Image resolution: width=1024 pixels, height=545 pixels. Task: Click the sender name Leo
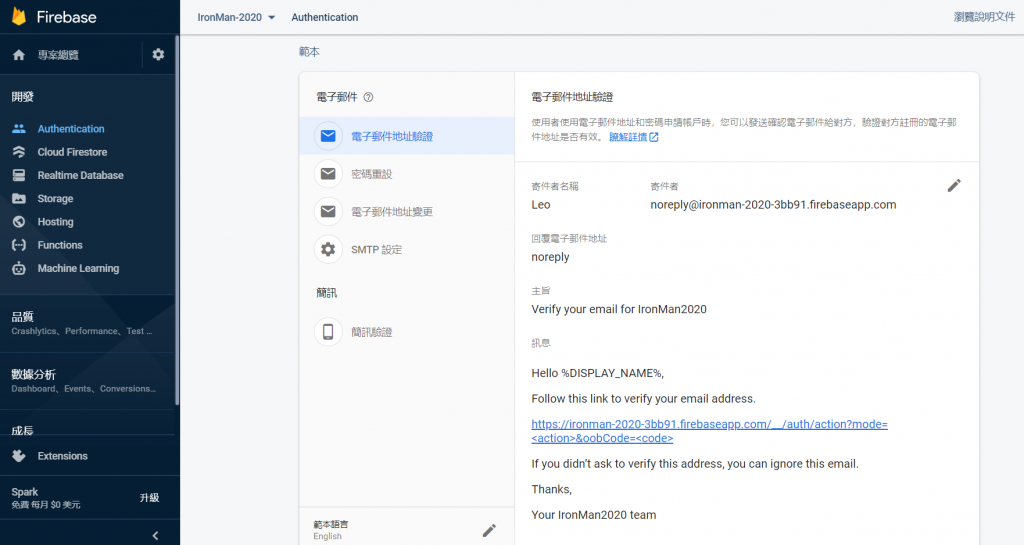click(x=541, y=205)
